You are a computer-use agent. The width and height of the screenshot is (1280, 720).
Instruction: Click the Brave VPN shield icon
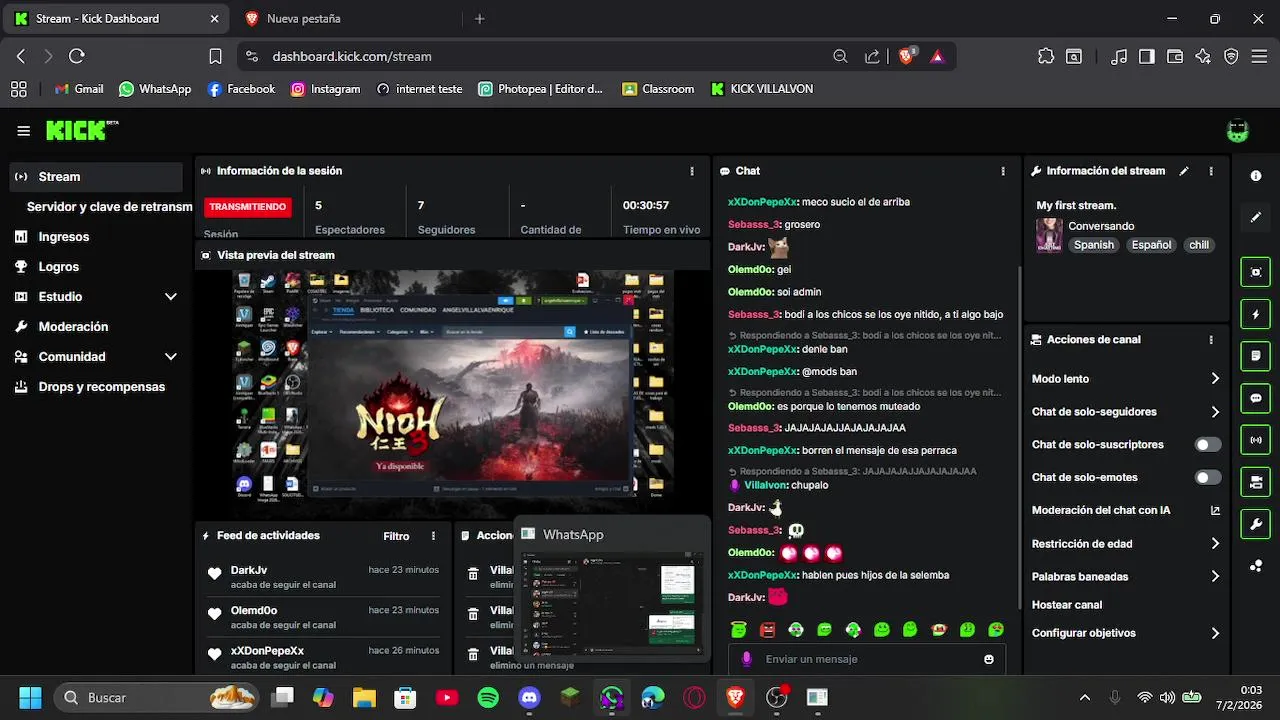click(x=1231, y=57)
